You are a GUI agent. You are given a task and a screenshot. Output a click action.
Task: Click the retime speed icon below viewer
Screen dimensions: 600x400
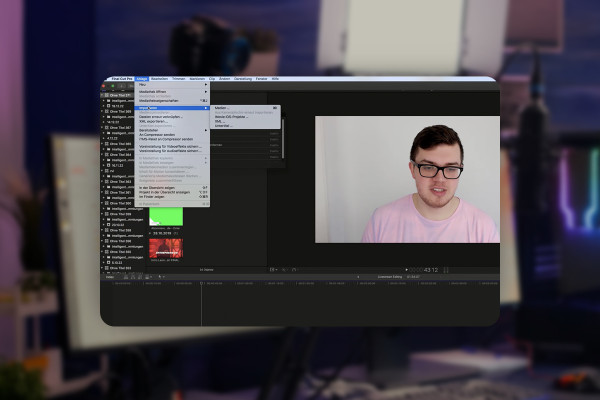pos(294,270)
